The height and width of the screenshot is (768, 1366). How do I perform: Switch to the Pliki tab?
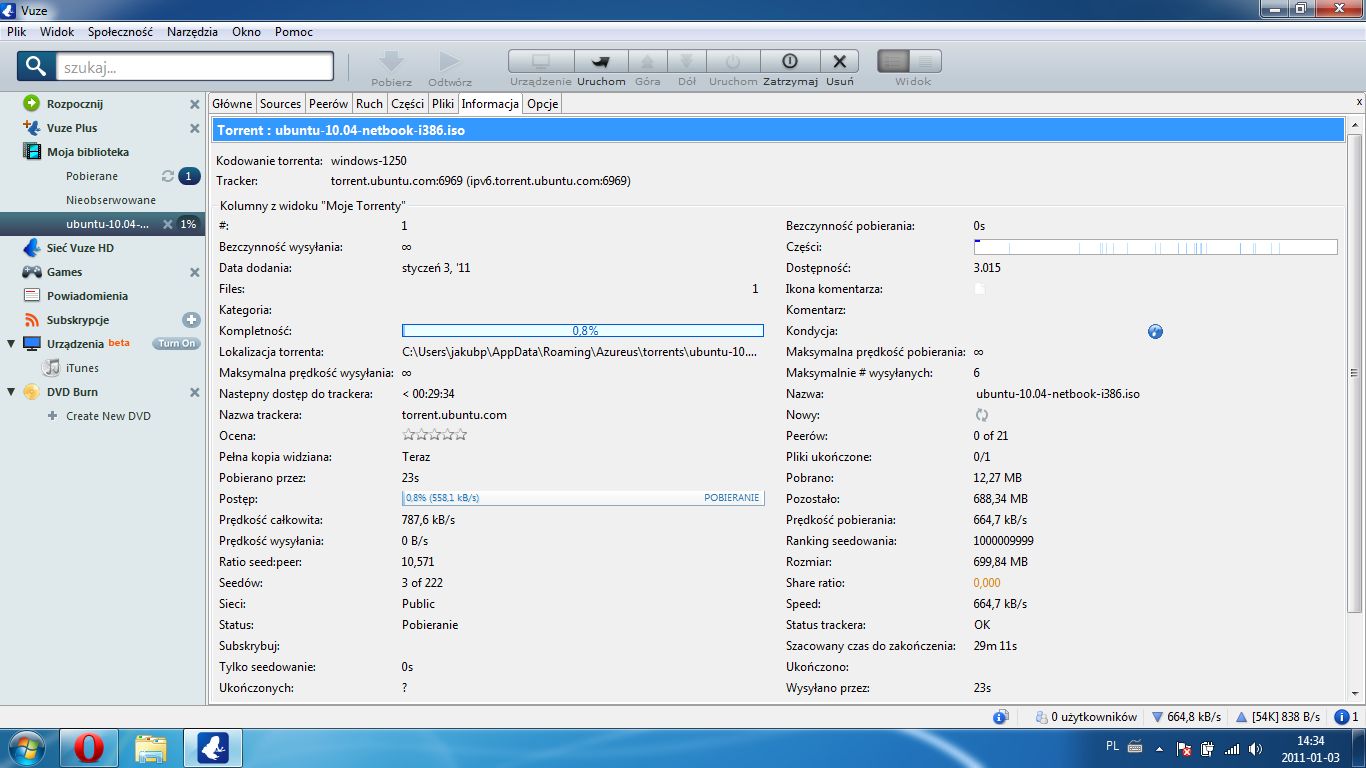click(x=443, y=104)
